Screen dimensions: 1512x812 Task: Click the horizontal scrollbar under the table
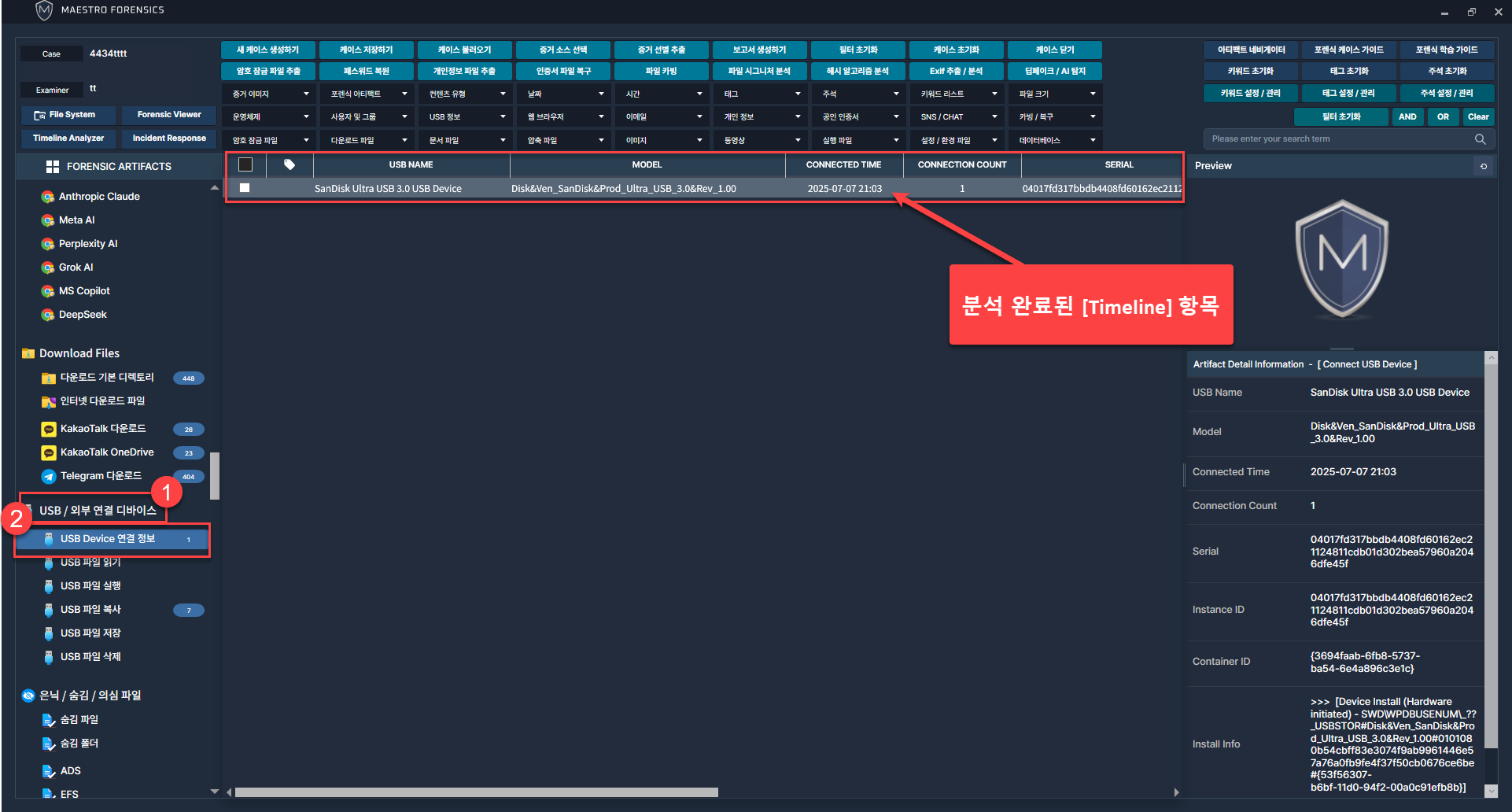pos(476,792)
